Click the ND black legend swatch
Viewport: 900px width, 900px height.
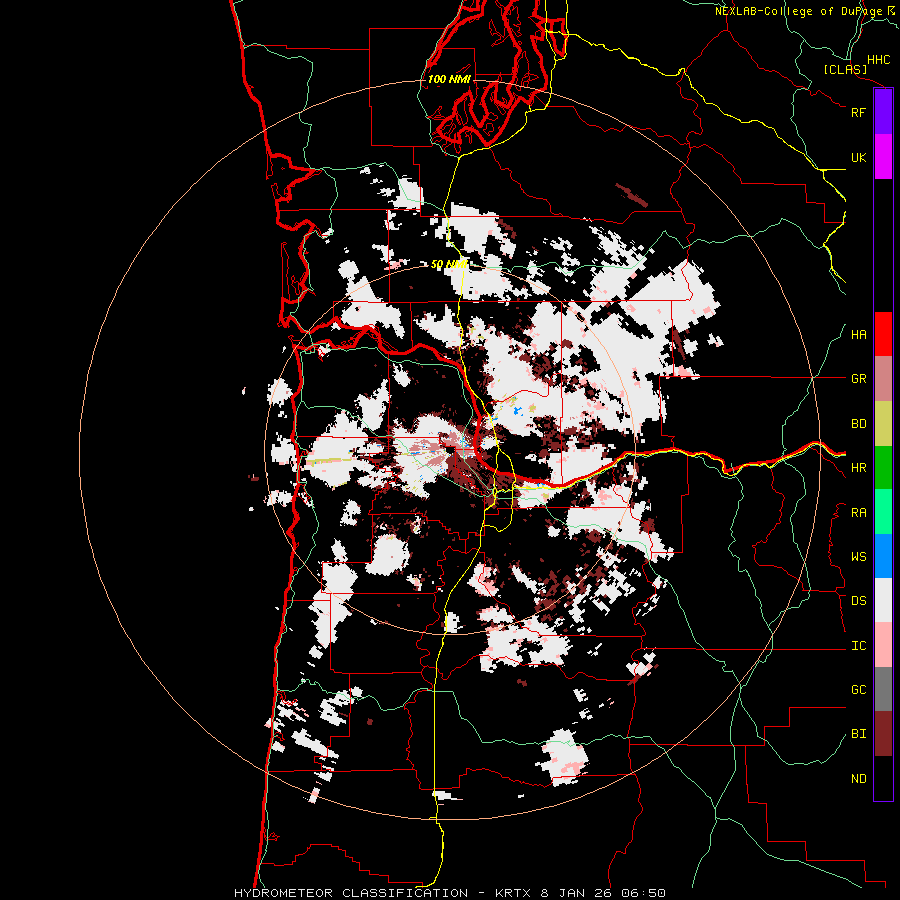click(x=883, y=778)
